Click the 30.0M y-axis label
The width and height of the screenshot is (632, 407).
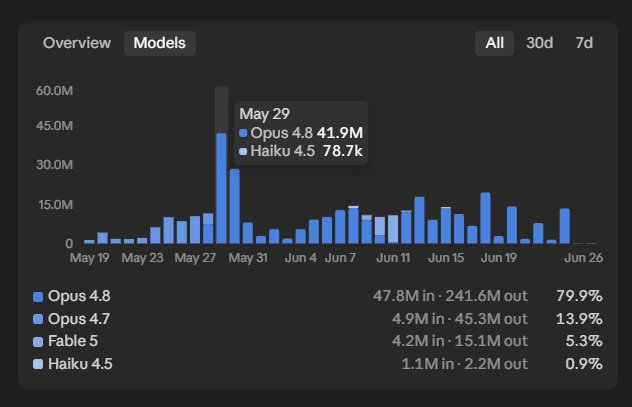54,165
